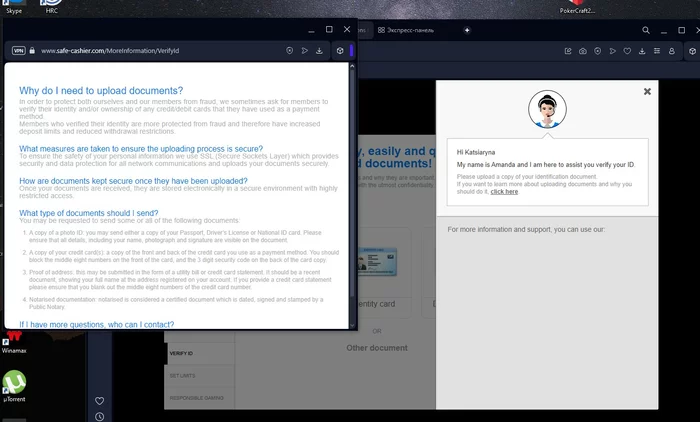
Task: Click the Amanda assistant avatar
Action: coord(547,109)
